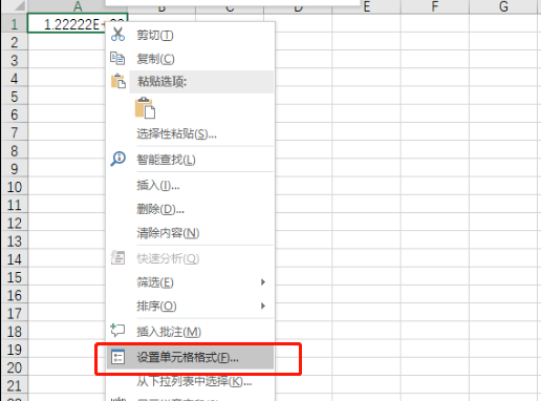Select column F header
This screenshot has width=542, height=403.
pos(435,7)
